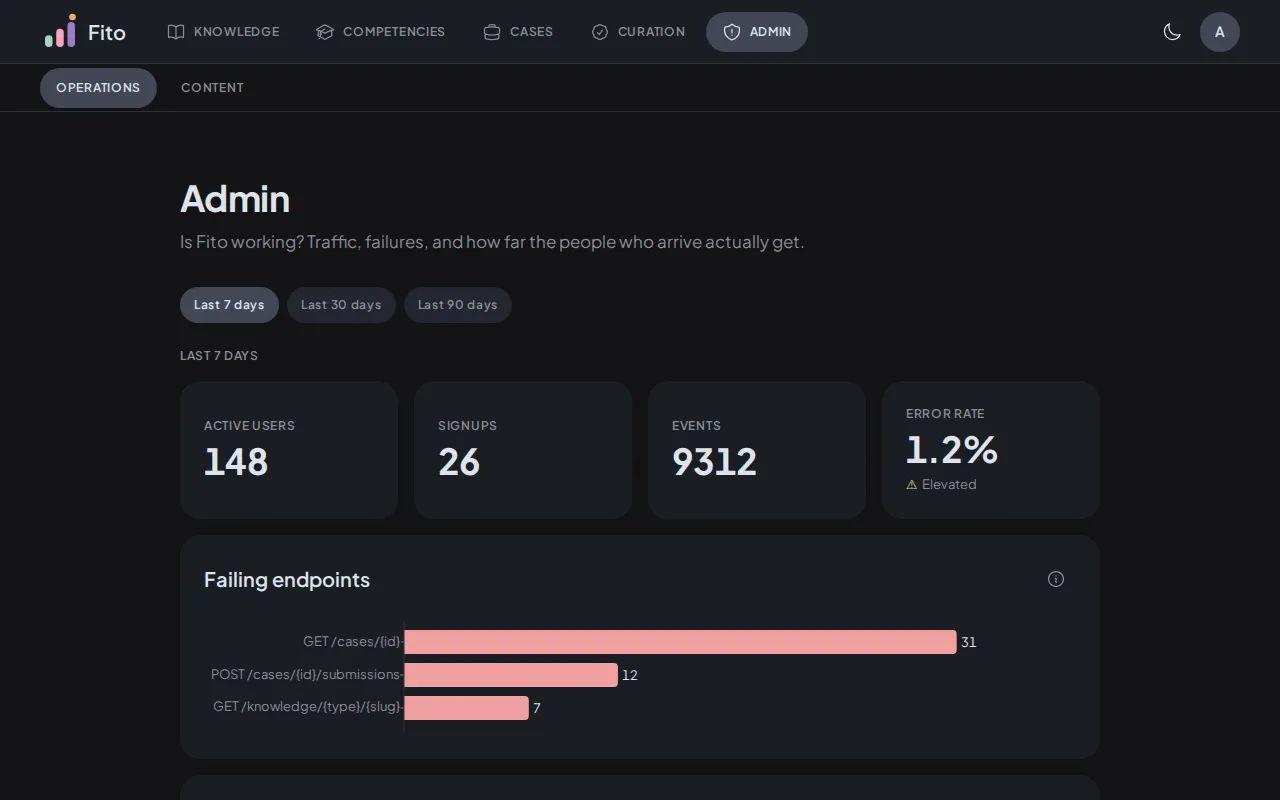Viewport: 1280px width, 800px height.
Task: Click the GET /knowledge/{type}/{slug} label
Action: coord(306,707)
